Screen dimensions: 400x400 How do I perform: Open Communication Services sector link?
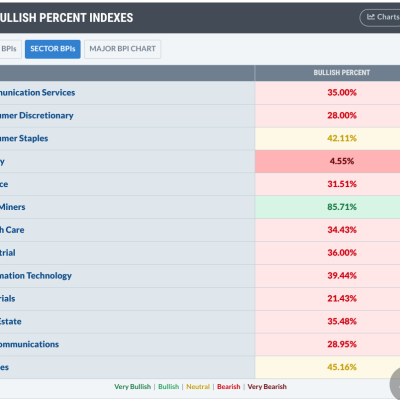tap(37, 93)
